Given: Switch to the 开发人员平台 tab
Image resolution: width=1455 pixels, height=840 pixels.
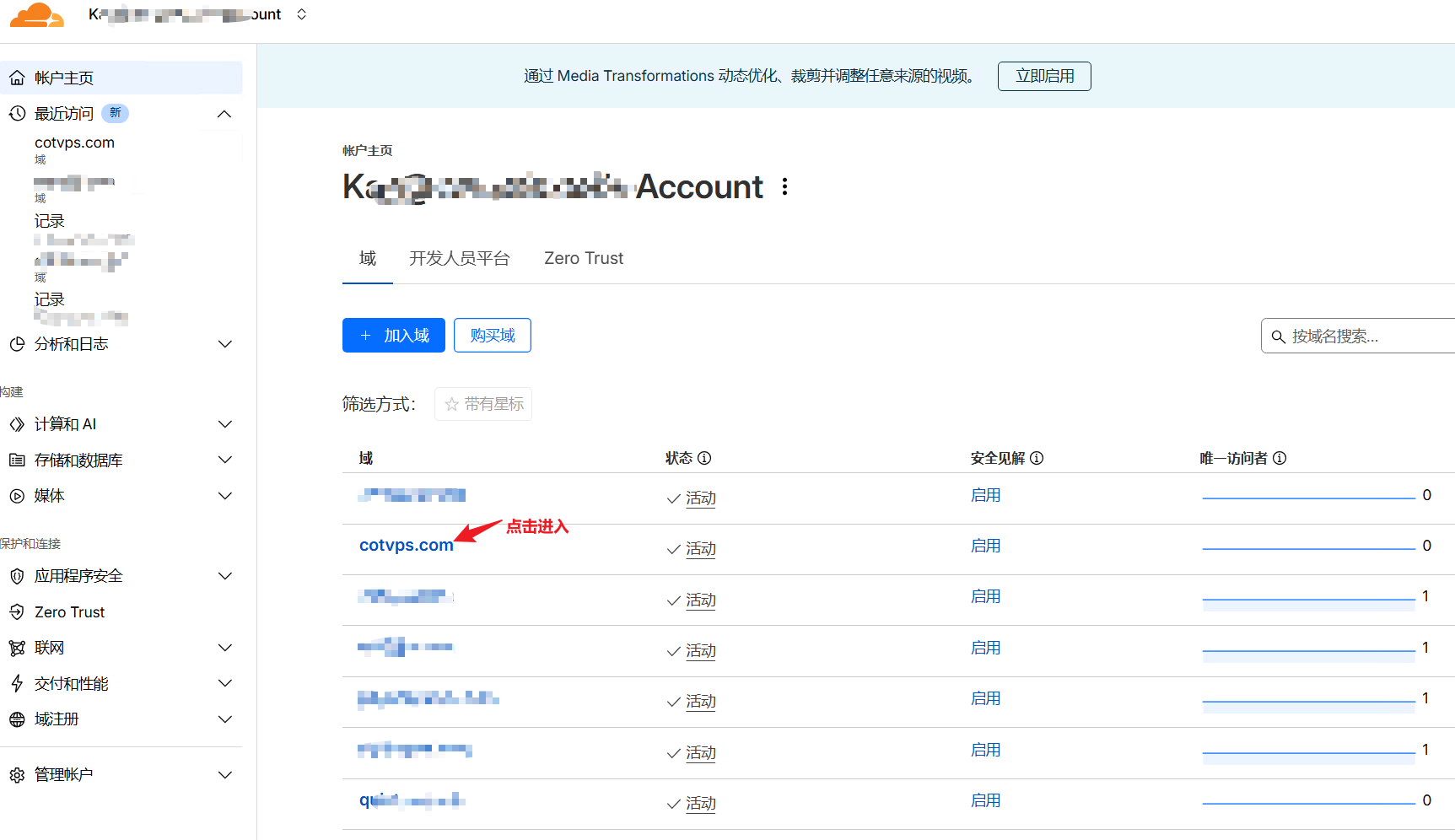Looking at the screenshot, I should (x=459, y=258).
